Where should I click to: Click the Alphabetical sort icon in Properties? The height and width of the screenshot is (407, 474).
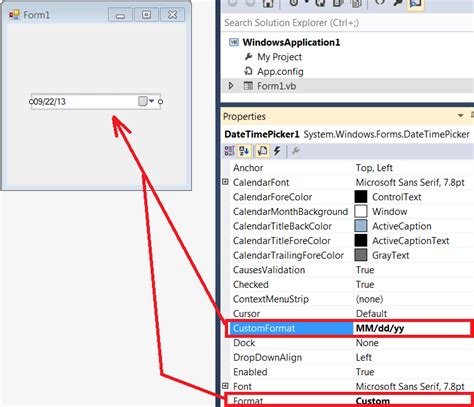(244, 151)
